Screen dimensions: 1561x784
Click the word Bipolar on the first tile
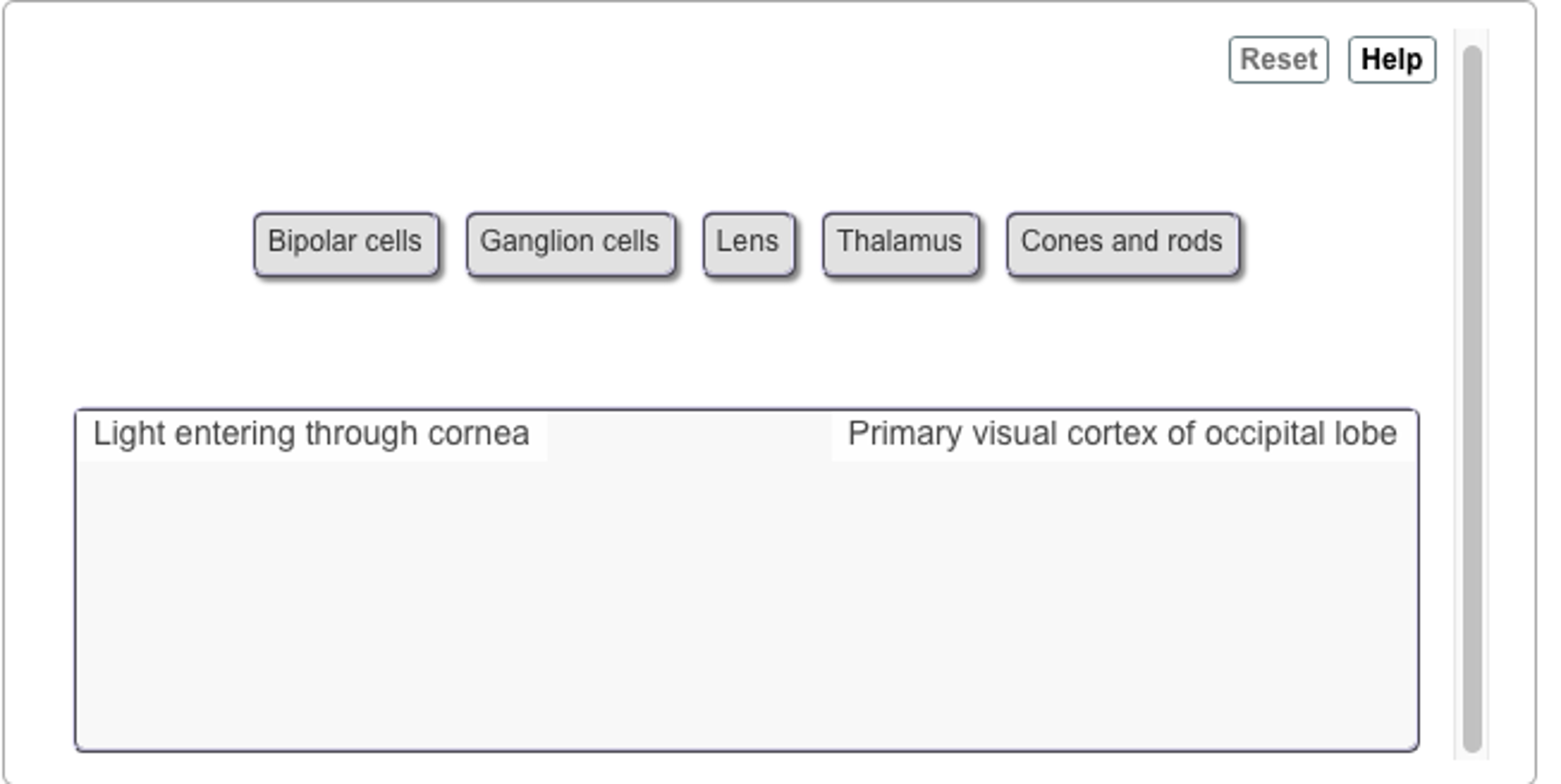click(313, 242)
